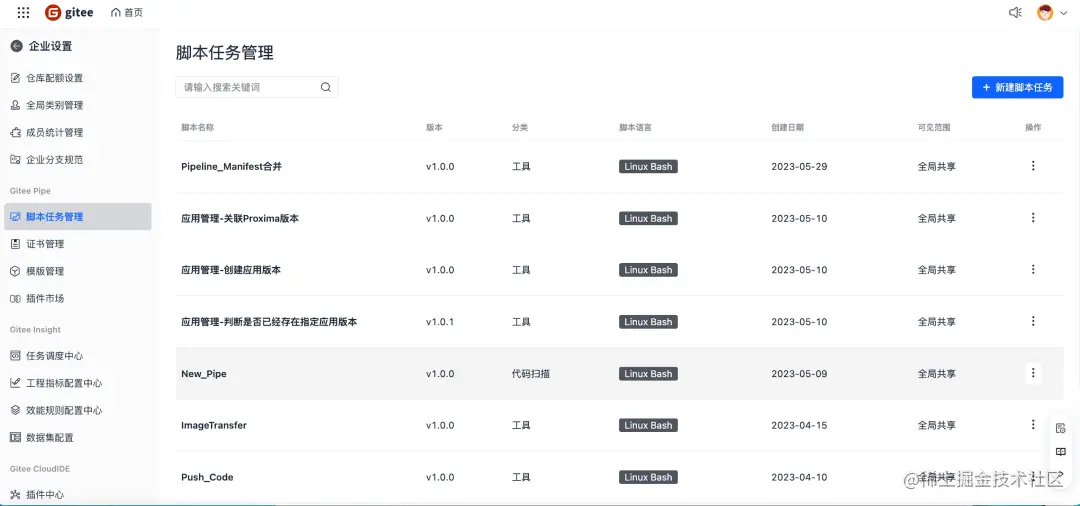The image size is (1080, 506).
Task: Open script ImageTransfer
Action: tap(214, 425)
